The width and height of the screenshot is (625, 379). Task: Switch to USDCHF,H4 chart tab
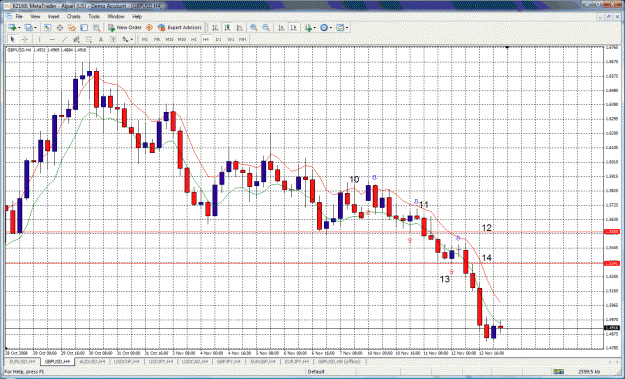tap(126, 361)
